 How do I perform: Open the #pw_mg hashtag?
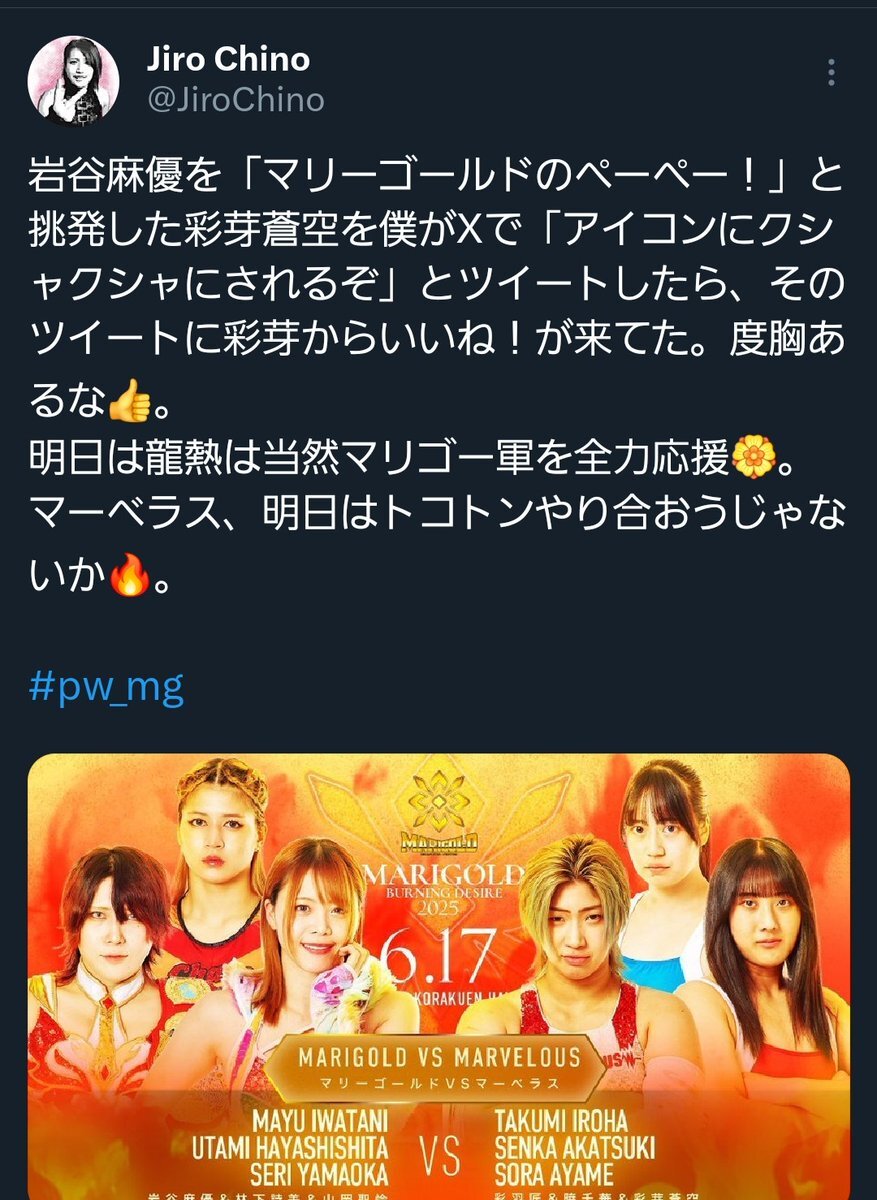tap(107, 690)
